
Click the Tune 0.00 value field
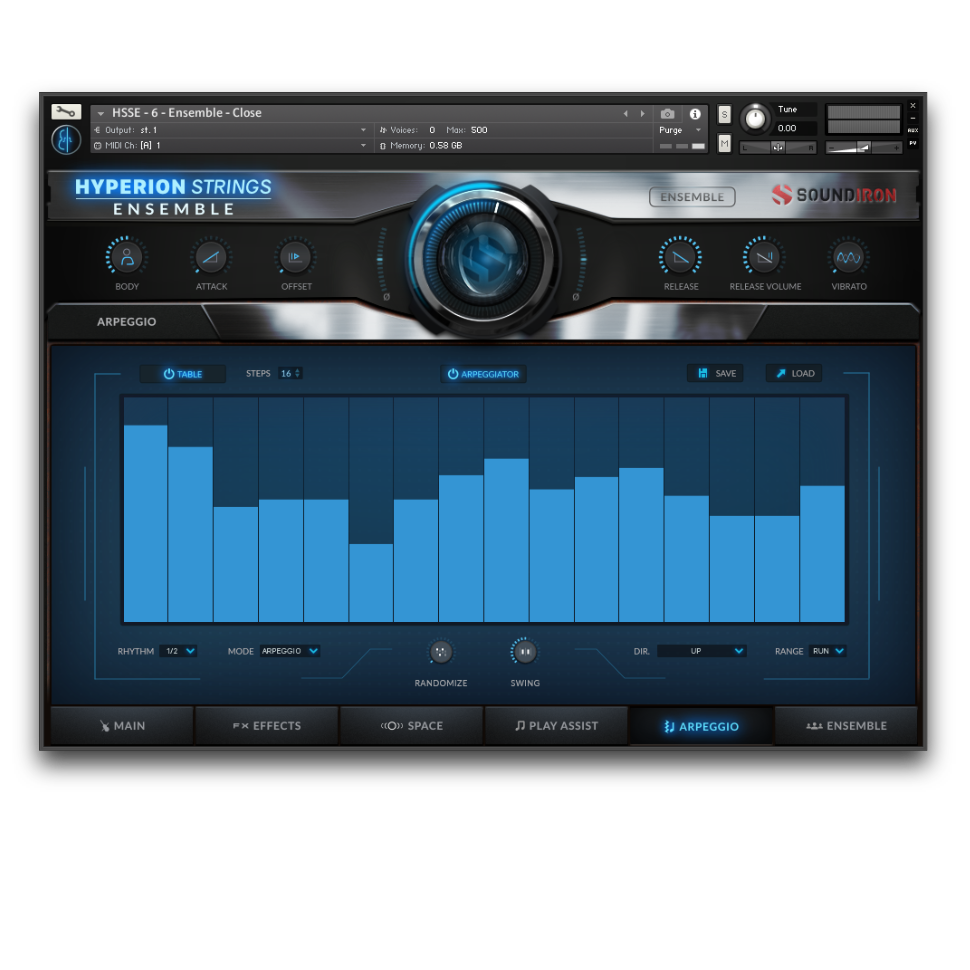(x=796, y=128)
